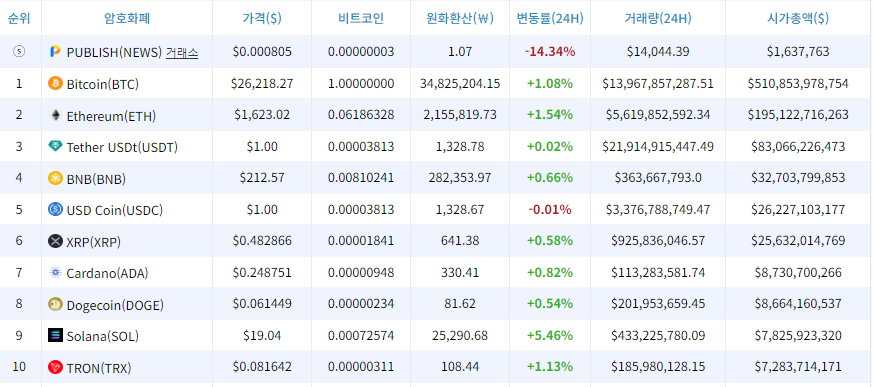This screenshot has height=387, width=874.
Task: Click the XRP black logo icon
Action: (x=55, y=241)
